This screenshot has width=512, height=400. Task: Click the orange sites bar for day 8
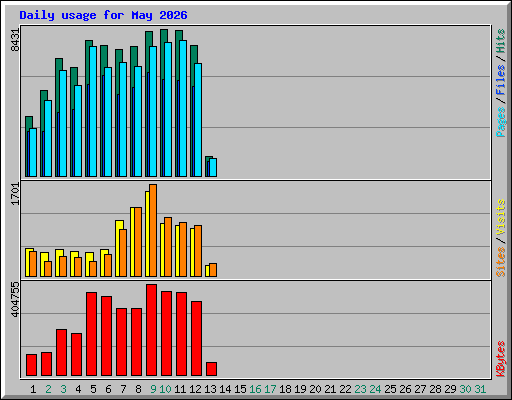[x=138, y=242]
